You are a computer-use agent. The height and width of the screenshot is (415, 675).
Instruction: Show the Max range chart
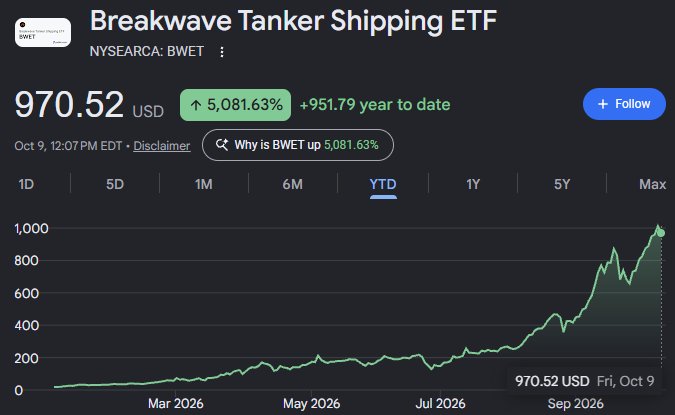point(653,184)
